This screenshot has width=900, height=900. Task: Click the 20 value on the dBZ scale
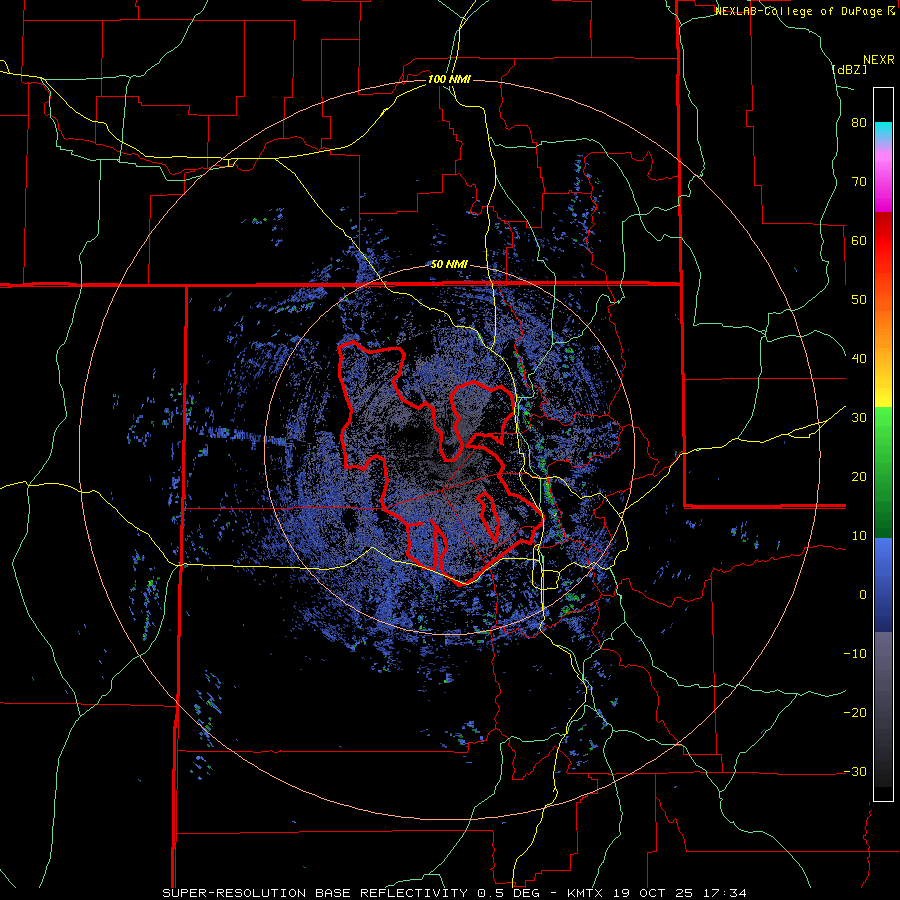click(859, 477)
